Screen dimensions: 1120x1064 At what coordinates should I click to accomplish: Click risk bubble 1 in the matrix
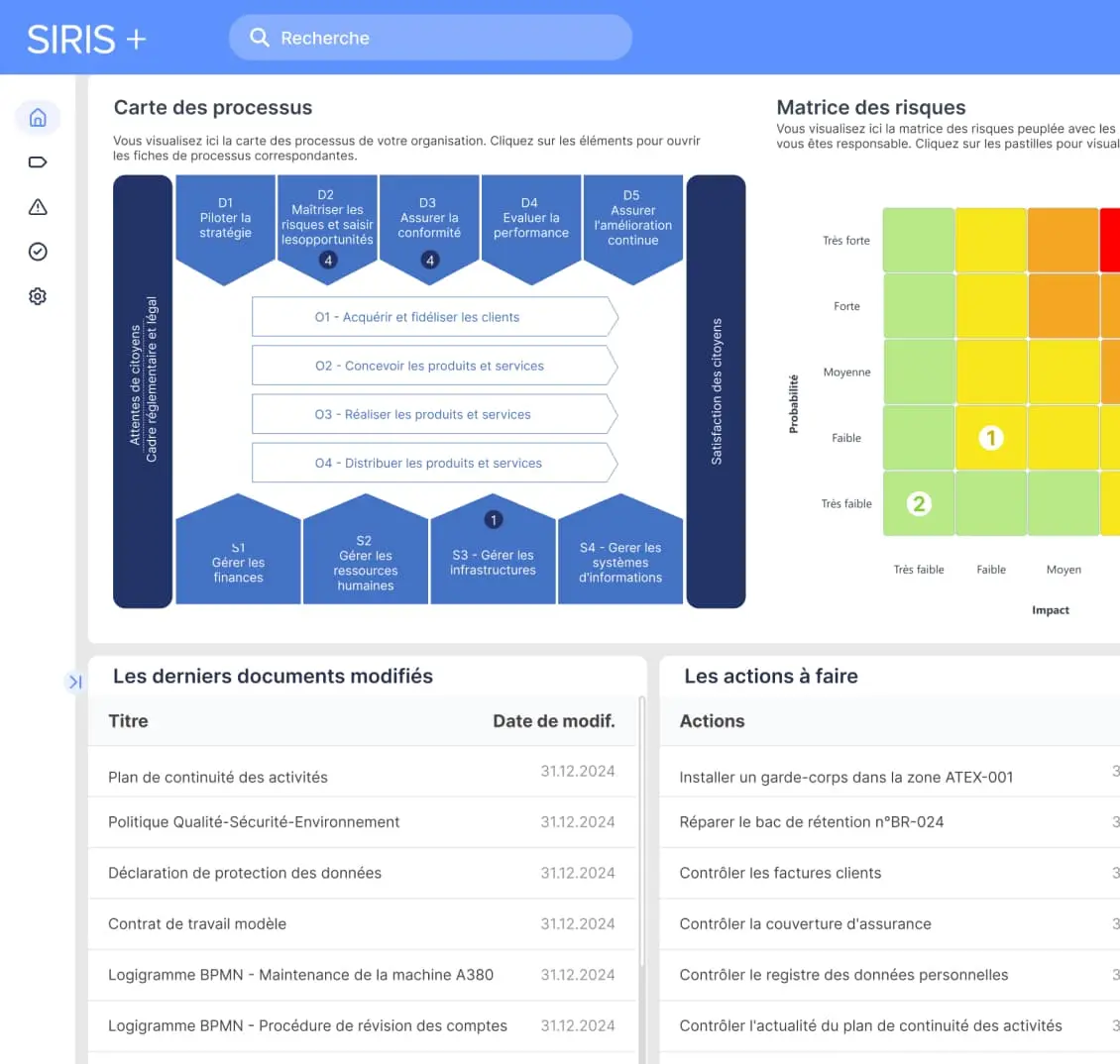(991, 438)
